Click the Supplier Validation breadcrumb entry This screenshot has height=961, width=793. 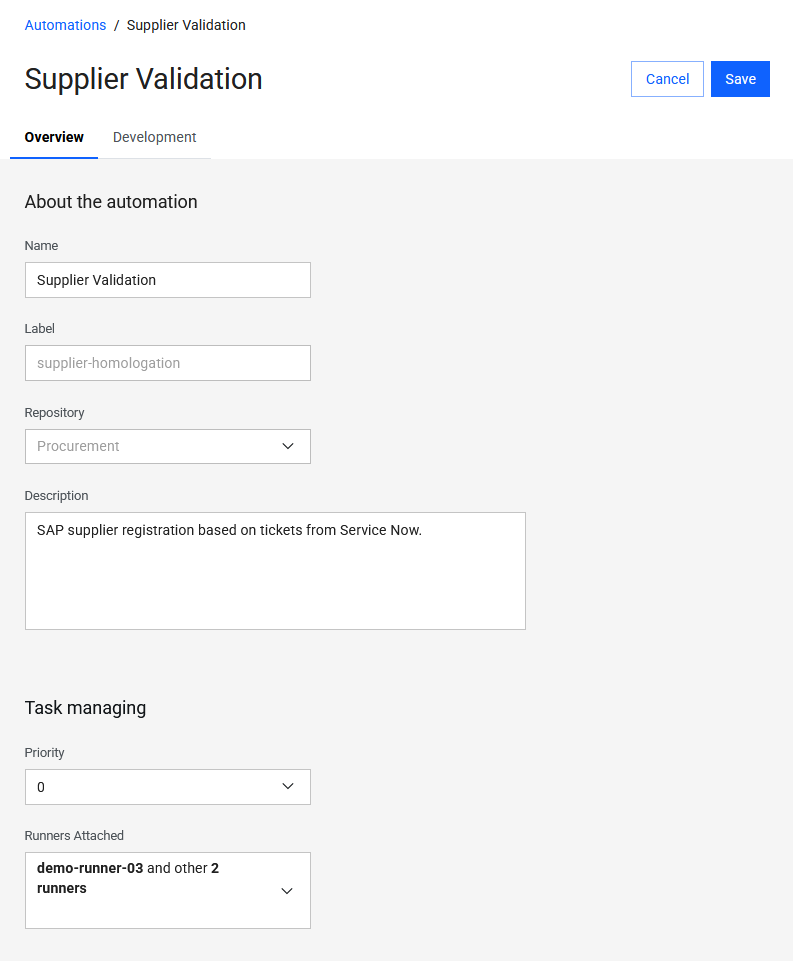(186, 24)
